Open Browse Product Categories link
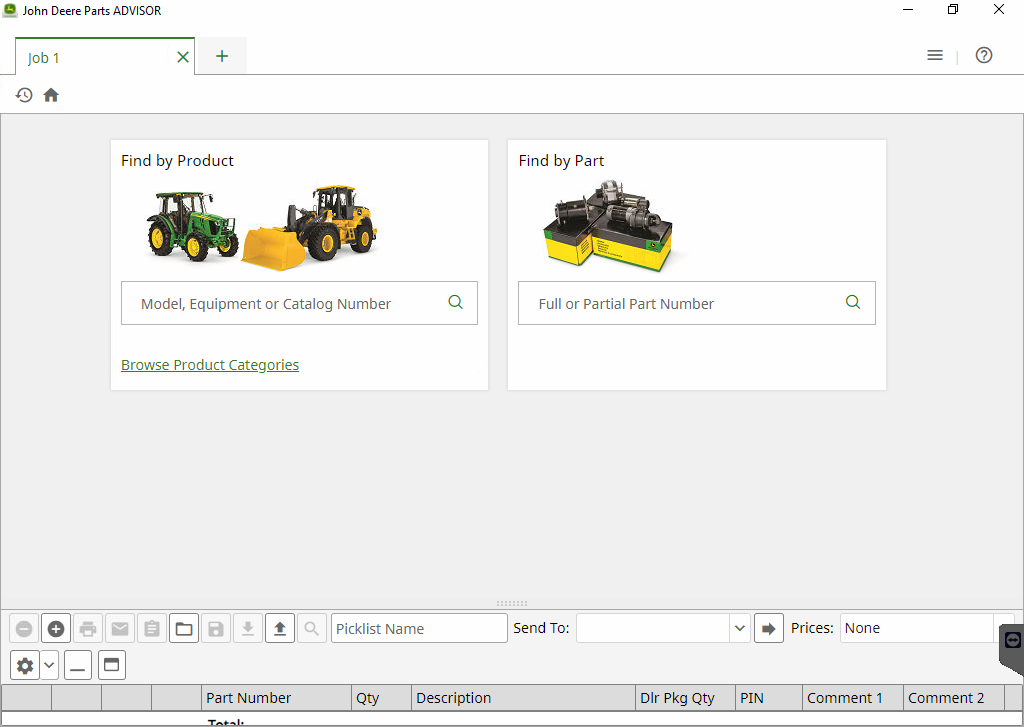Viewport: 1024px width, 727px height. point(210,365)
